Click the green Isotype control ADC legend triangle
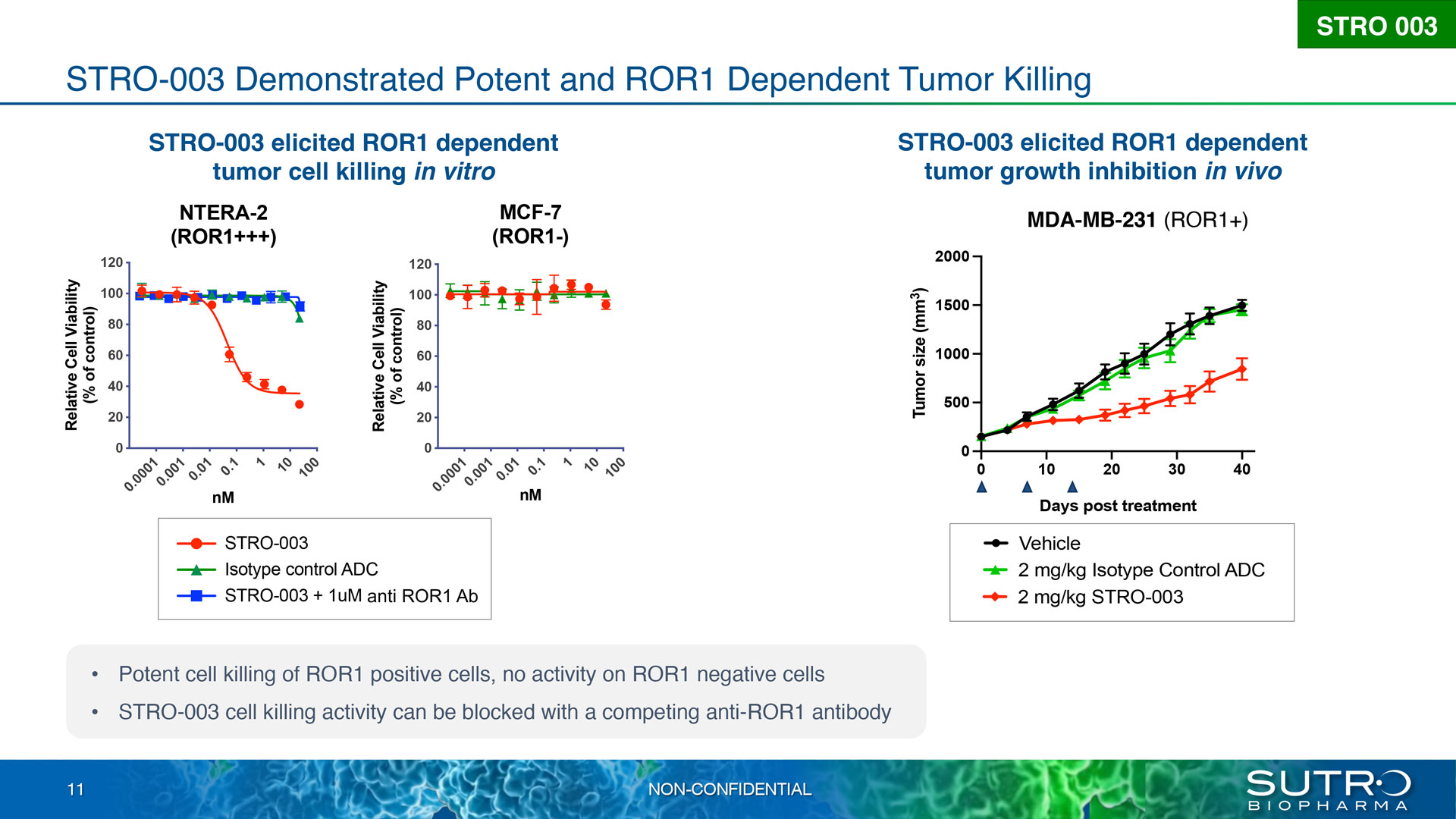 196,570
